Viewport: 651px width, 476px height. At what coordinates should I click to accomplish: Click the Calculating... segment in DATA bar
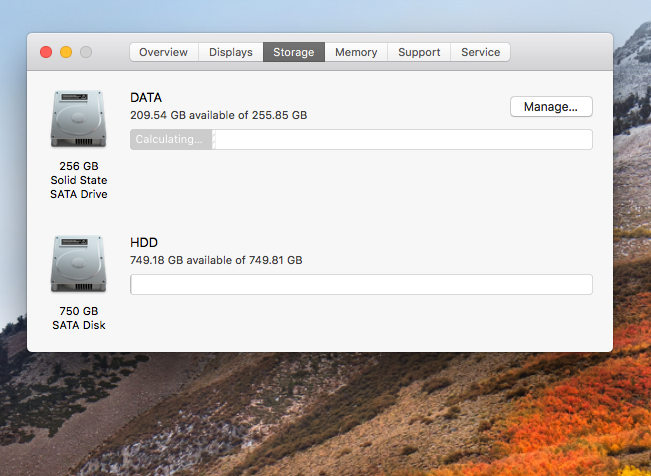click(170, 139)
